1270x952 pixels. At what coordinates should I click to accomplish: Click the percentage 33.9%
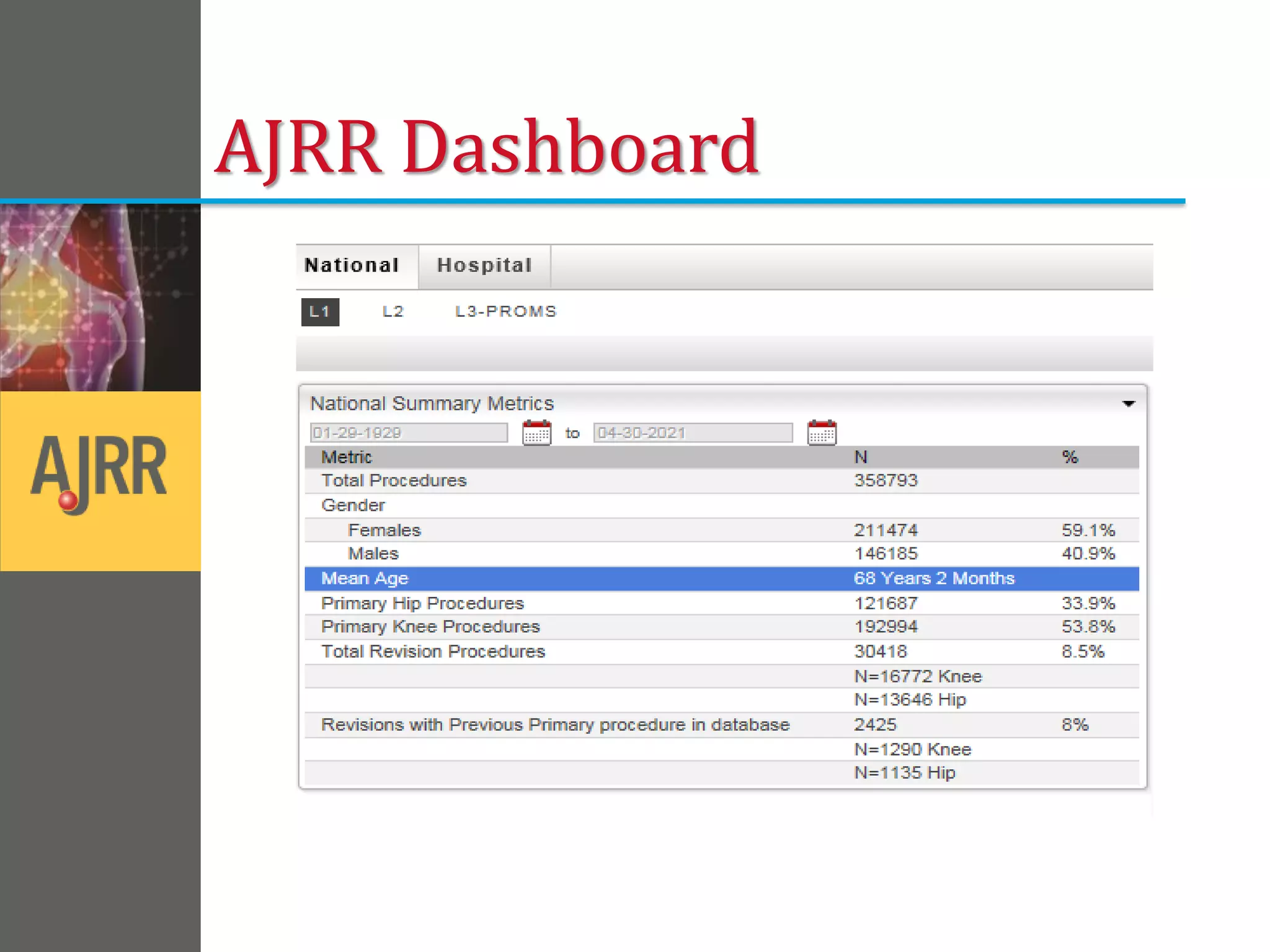(x=1088, y=603)
